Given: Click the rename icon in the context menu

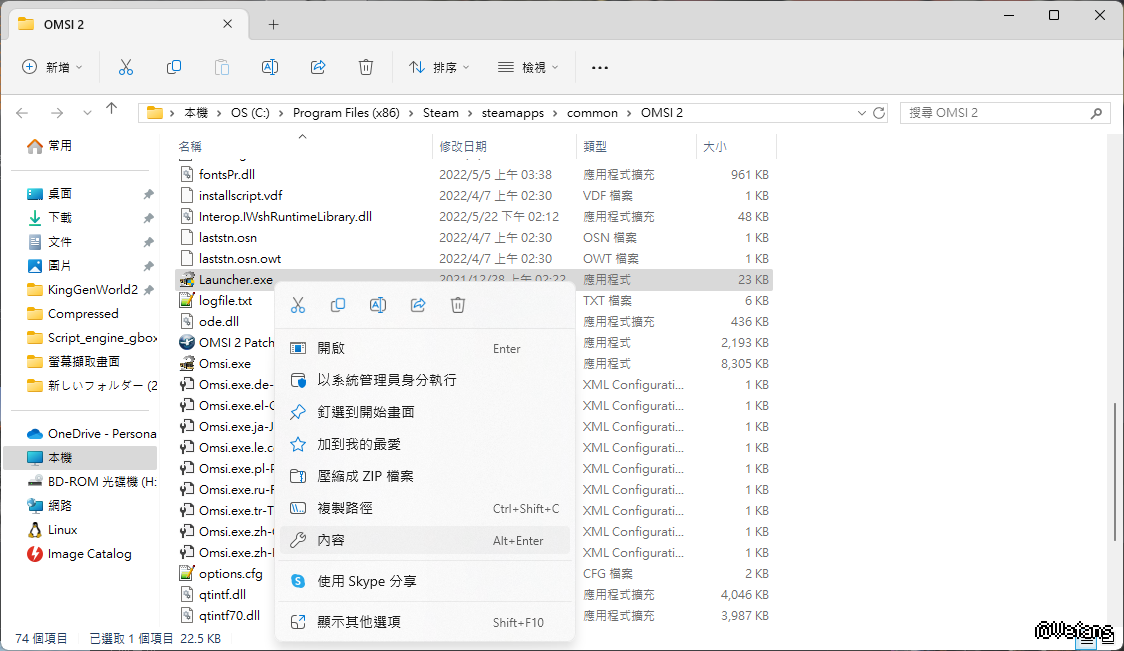Looking at the screenshot, I should 378,305.
